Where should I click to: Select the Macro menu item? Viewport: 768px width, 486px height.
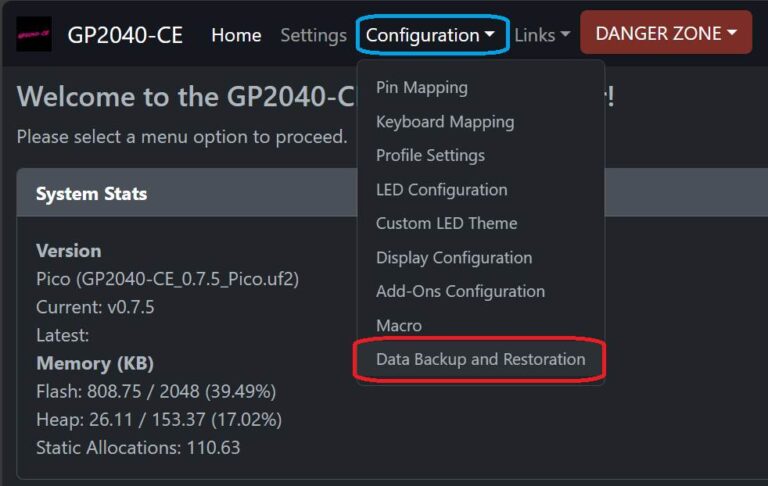399,326
